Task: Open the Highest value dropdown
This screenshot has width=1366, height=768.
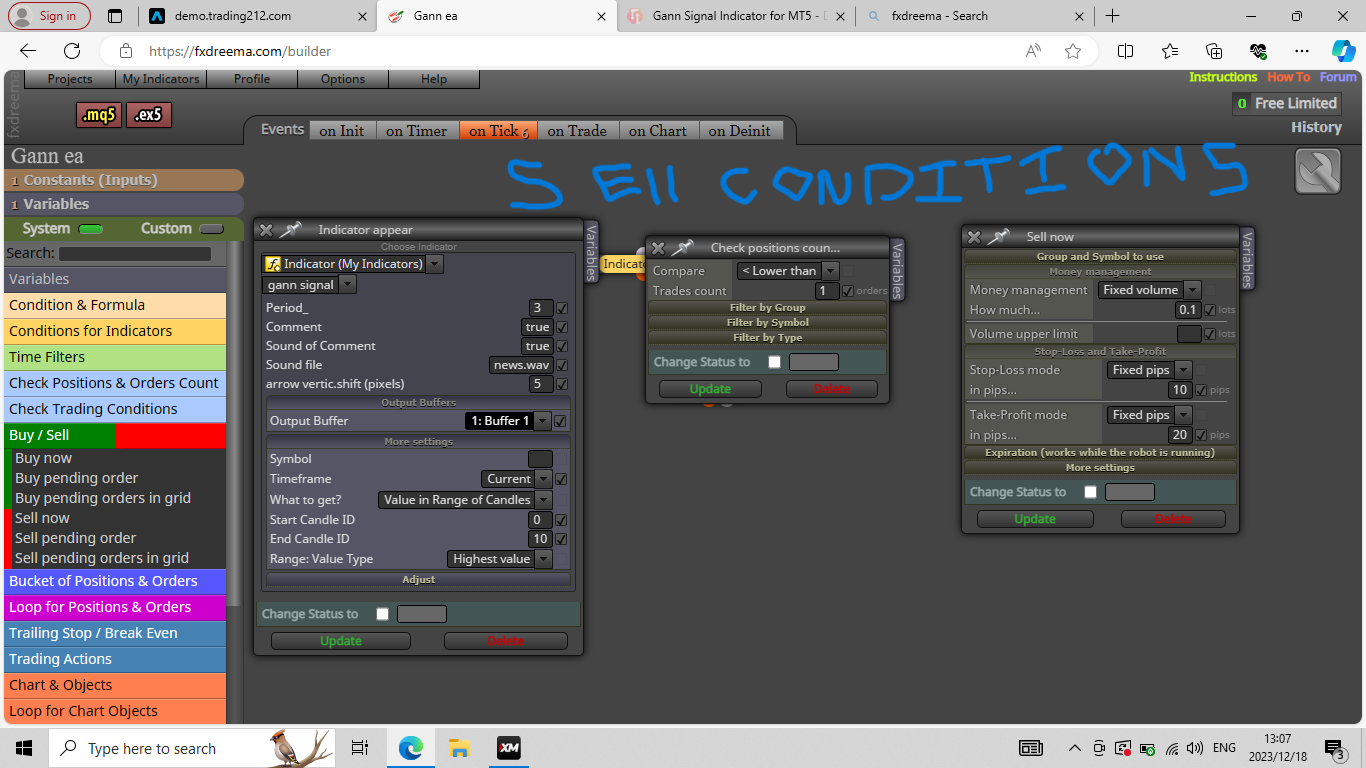Action: [543, 559]
